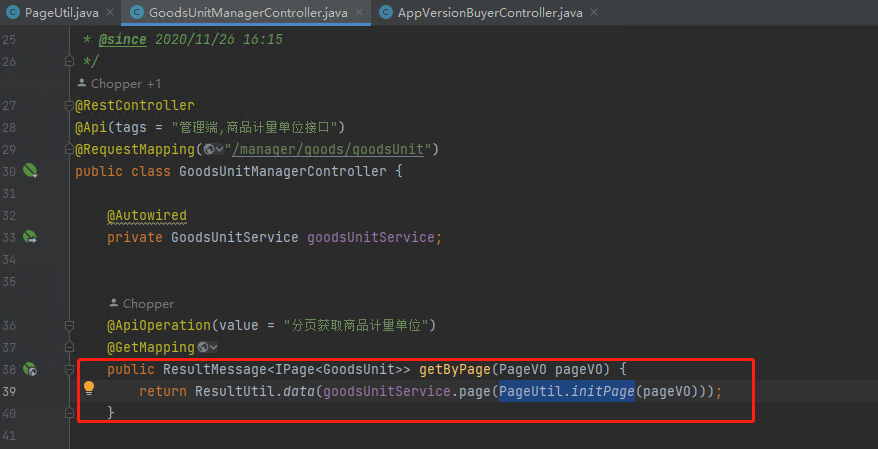Open the globe URL dropdown after @RequestMapping
Image resolution: width=878 pixels, height=449 pixels.
click(x=213, y=149)
